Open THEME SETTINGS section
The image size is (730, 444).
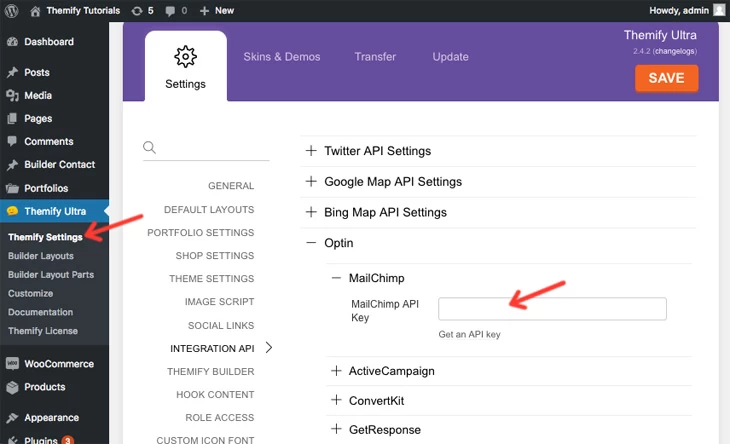[x=211, y=278]
